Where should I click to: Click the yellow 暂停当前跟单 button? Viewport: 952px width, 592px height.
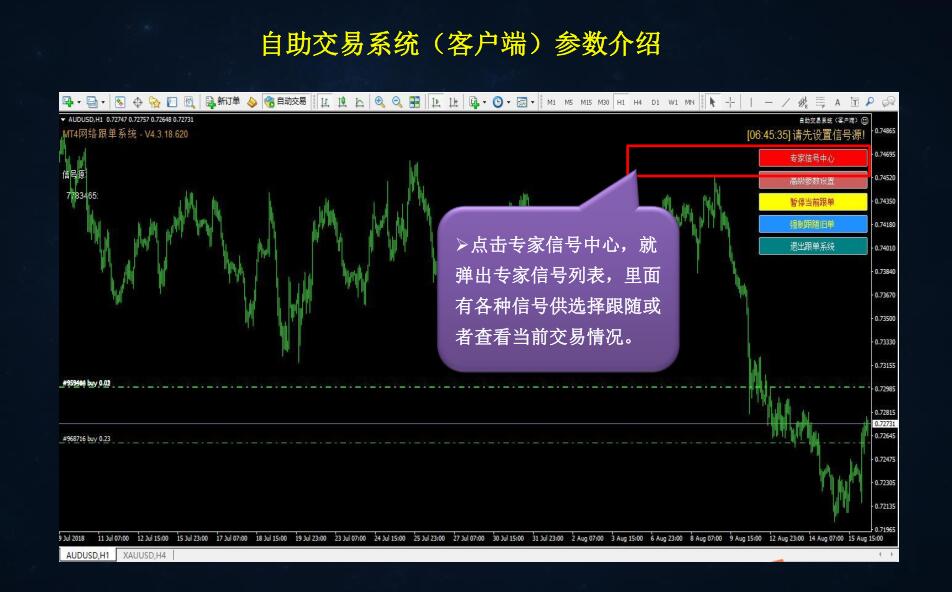812,202
